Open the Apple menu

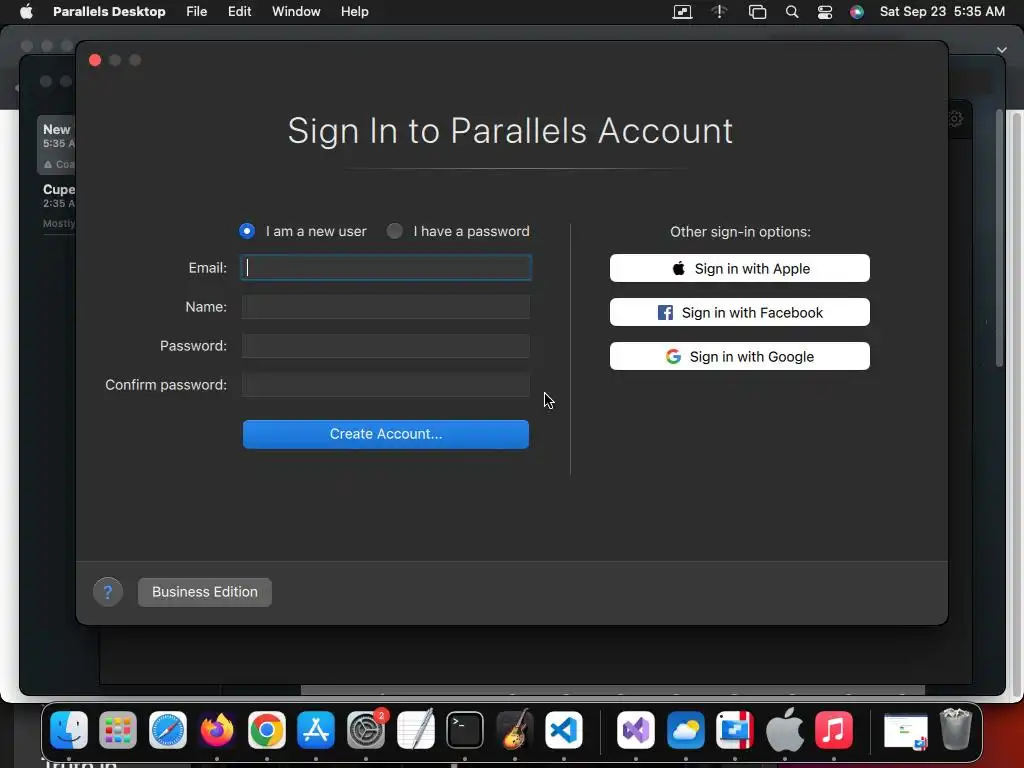26,11
